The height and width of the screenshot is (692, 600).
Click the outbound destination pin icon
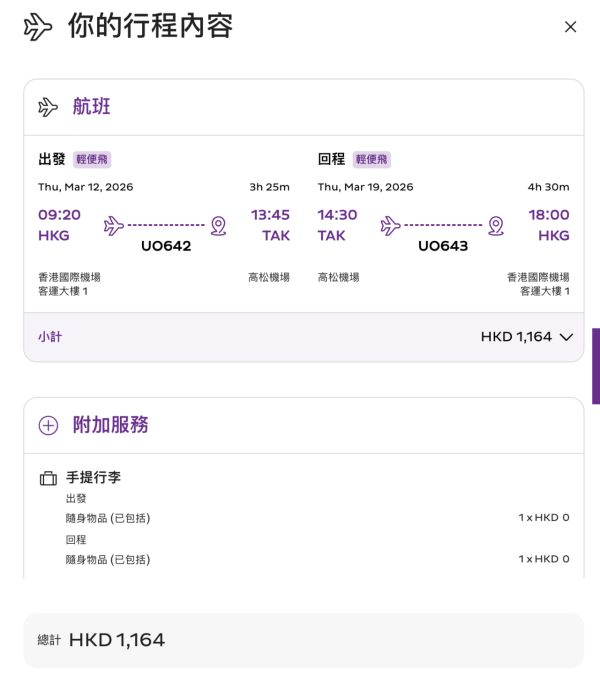tap(219, 225)
